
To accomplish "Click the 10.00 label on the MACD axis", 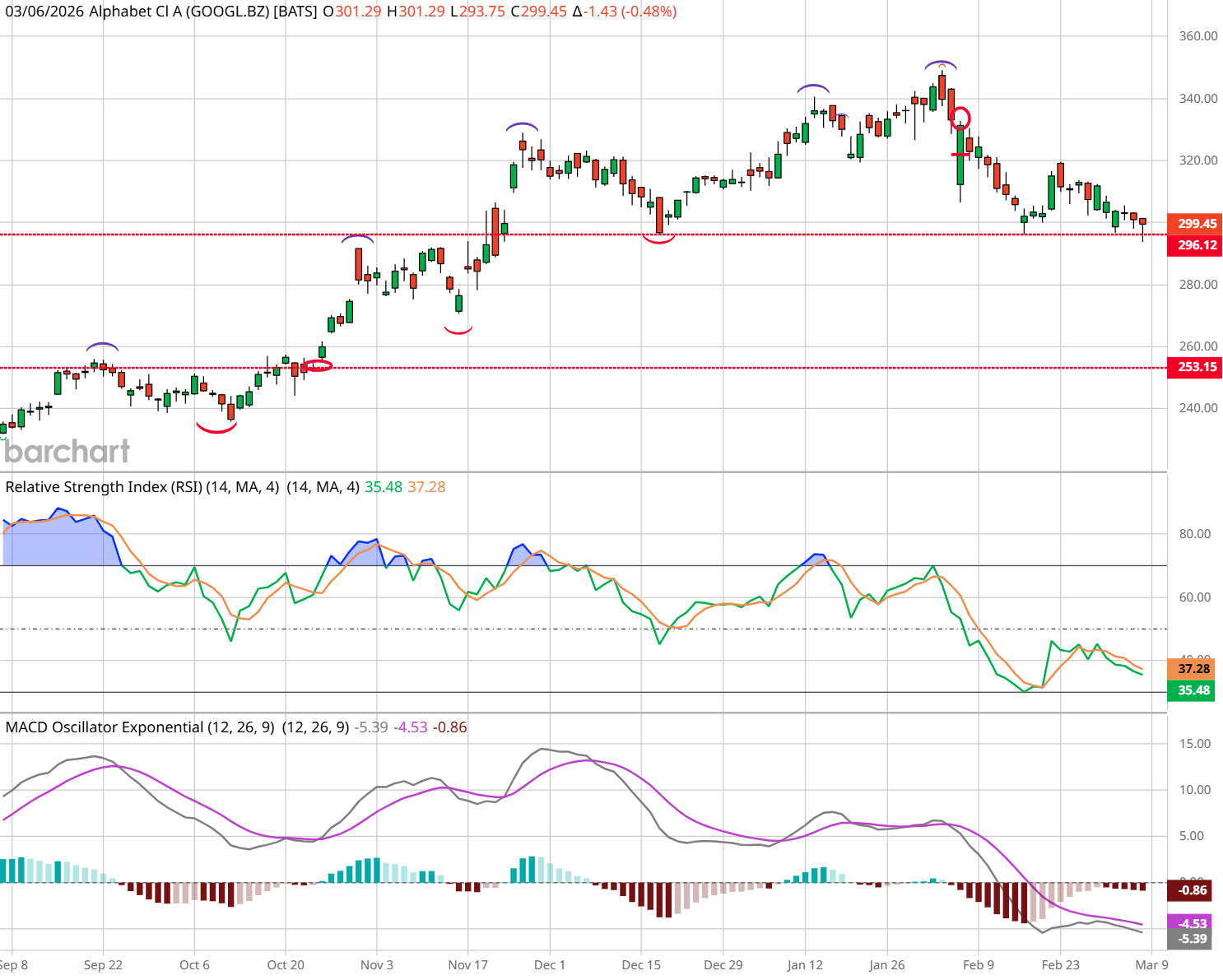I will 1195,790.
